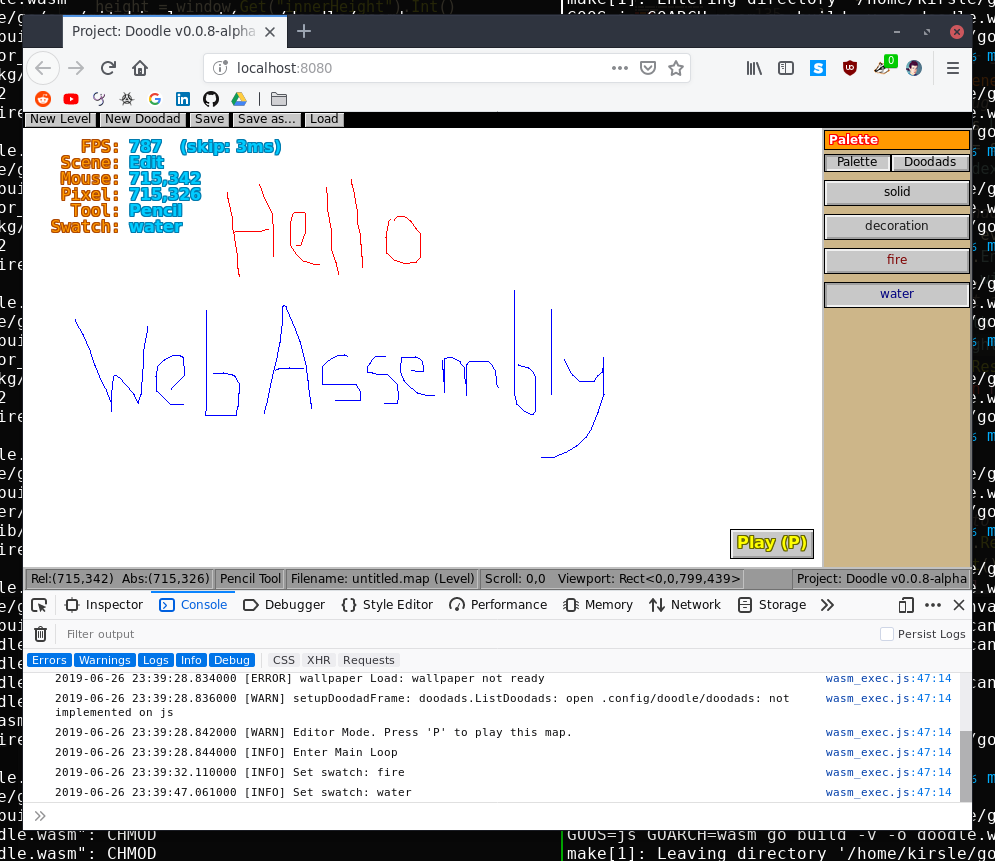Click the New Level button
This screenshot has width=995, height=861.
(60, 119)
